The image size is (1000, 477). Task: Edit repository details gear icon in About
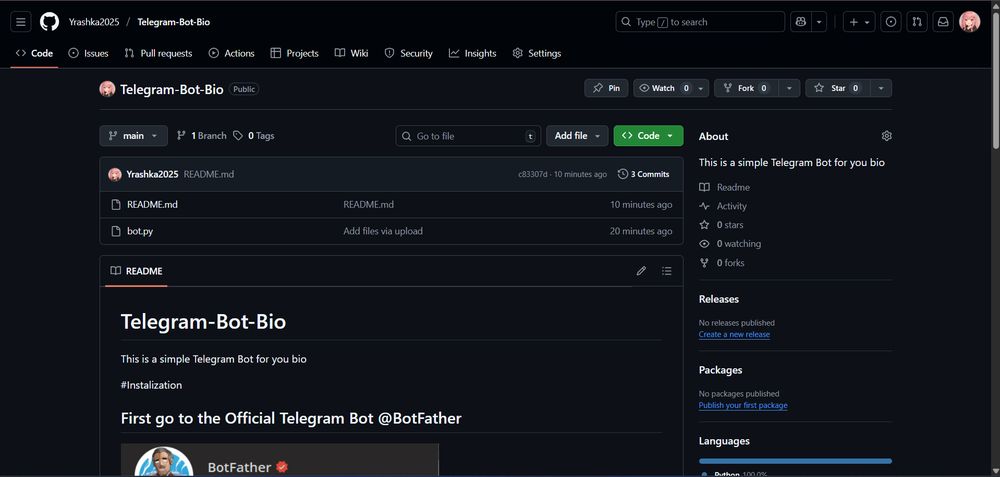coord(886,136)
